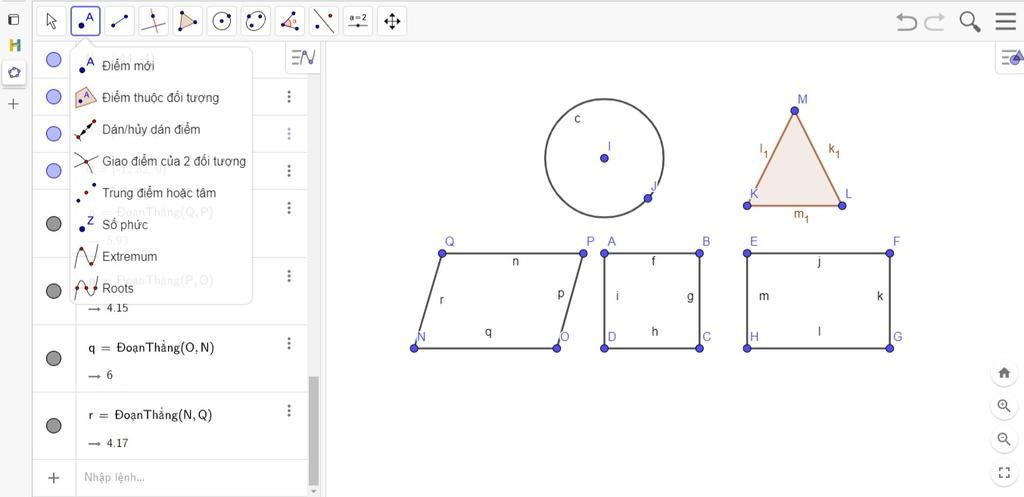The width and height of the screenshot is (1024, 497).
Task: Open the Tools view with H icon
Action: (x=14, y=45)
